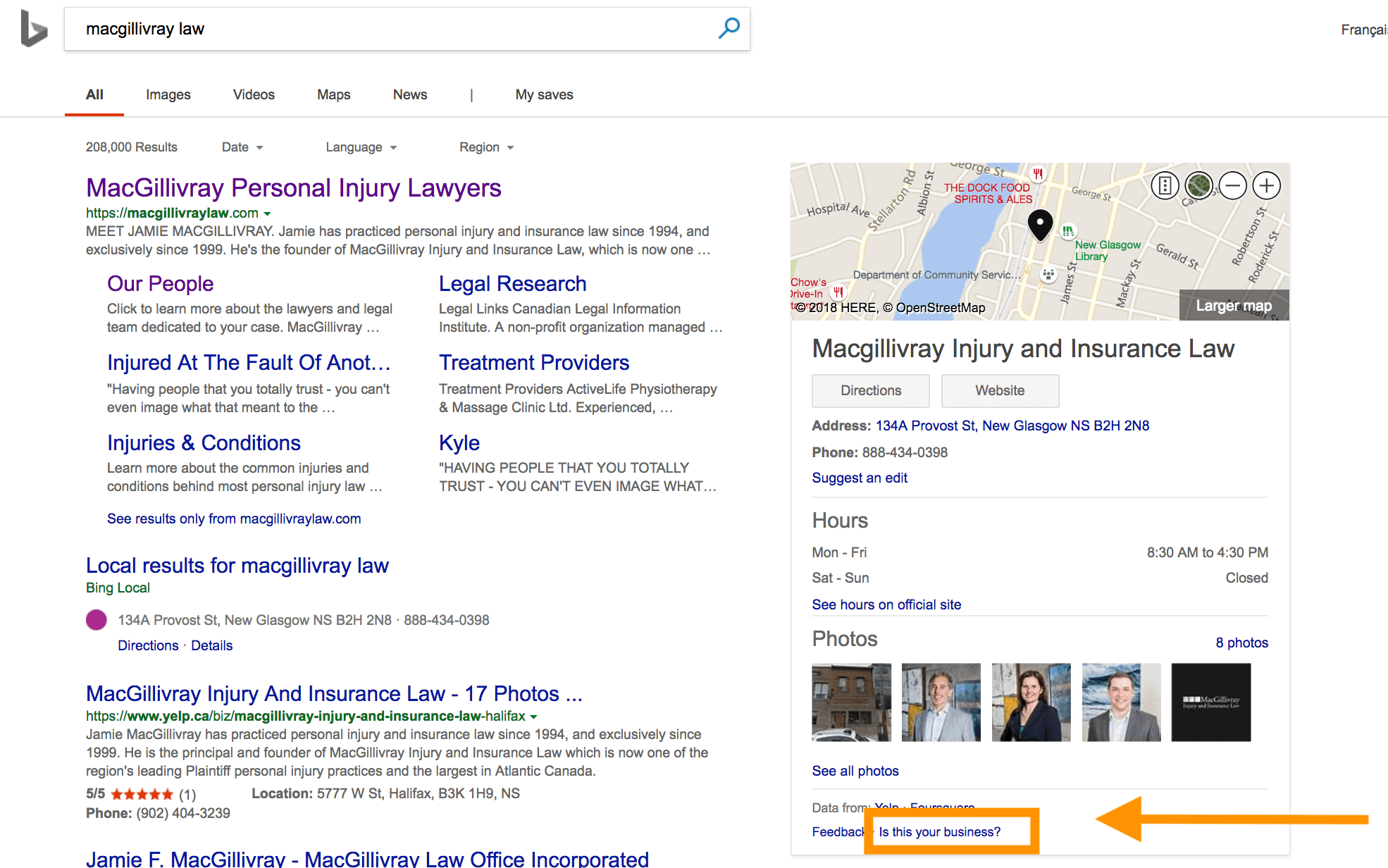This screenshot has width=1388, height=868.
Task: Open the Yelp MacGillivray 17 Photos result
Action: pos(334,693)
